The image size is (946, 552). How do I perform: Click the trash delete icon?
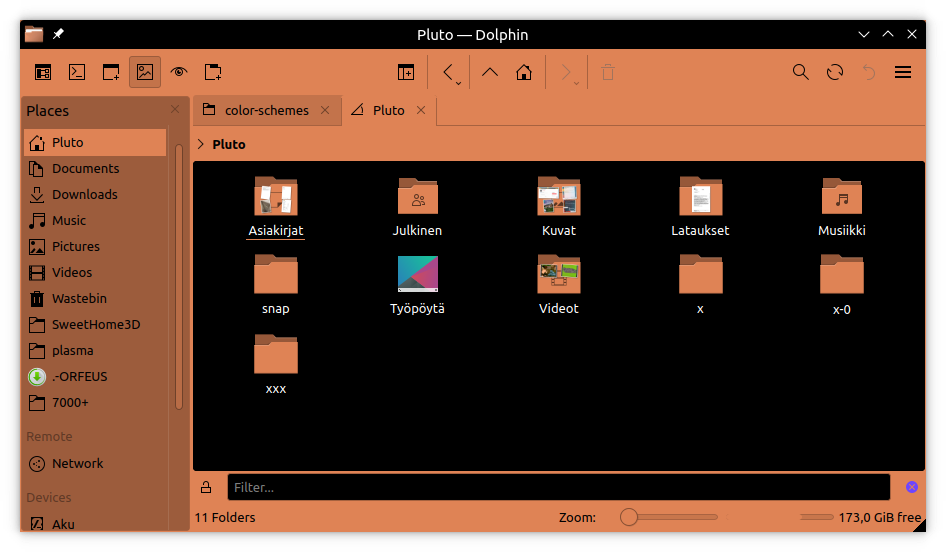tap(608, 72)
